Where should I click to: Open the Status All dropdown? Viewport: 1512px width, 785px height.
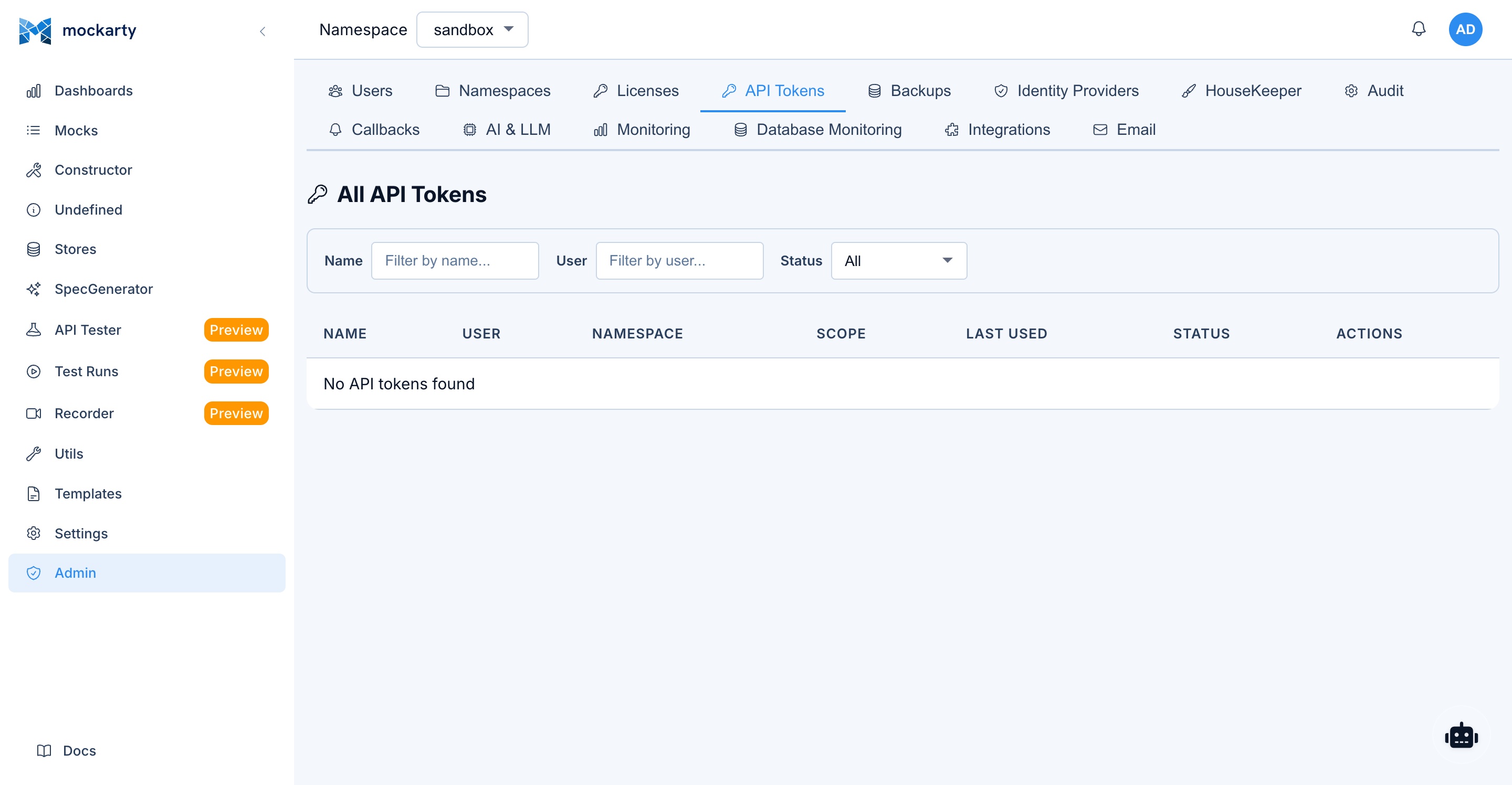coord(899,260)
